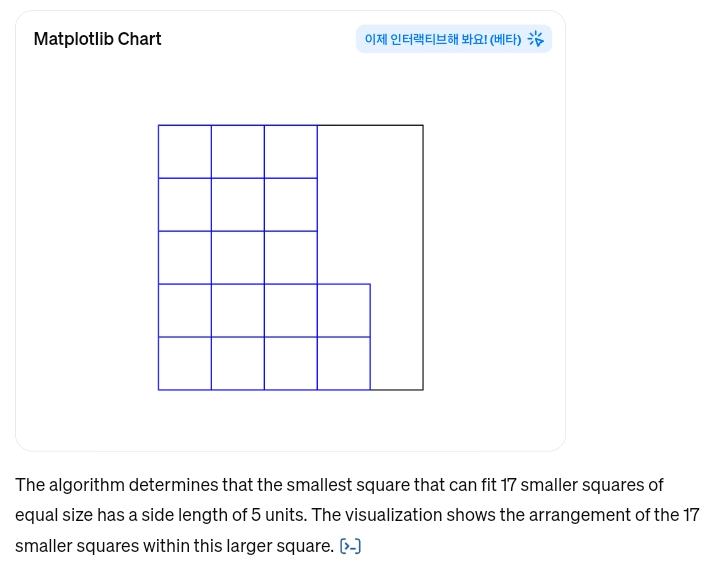Select the last blue square in the bottom row
723x563 pixels.
click(x=344, y=364)
